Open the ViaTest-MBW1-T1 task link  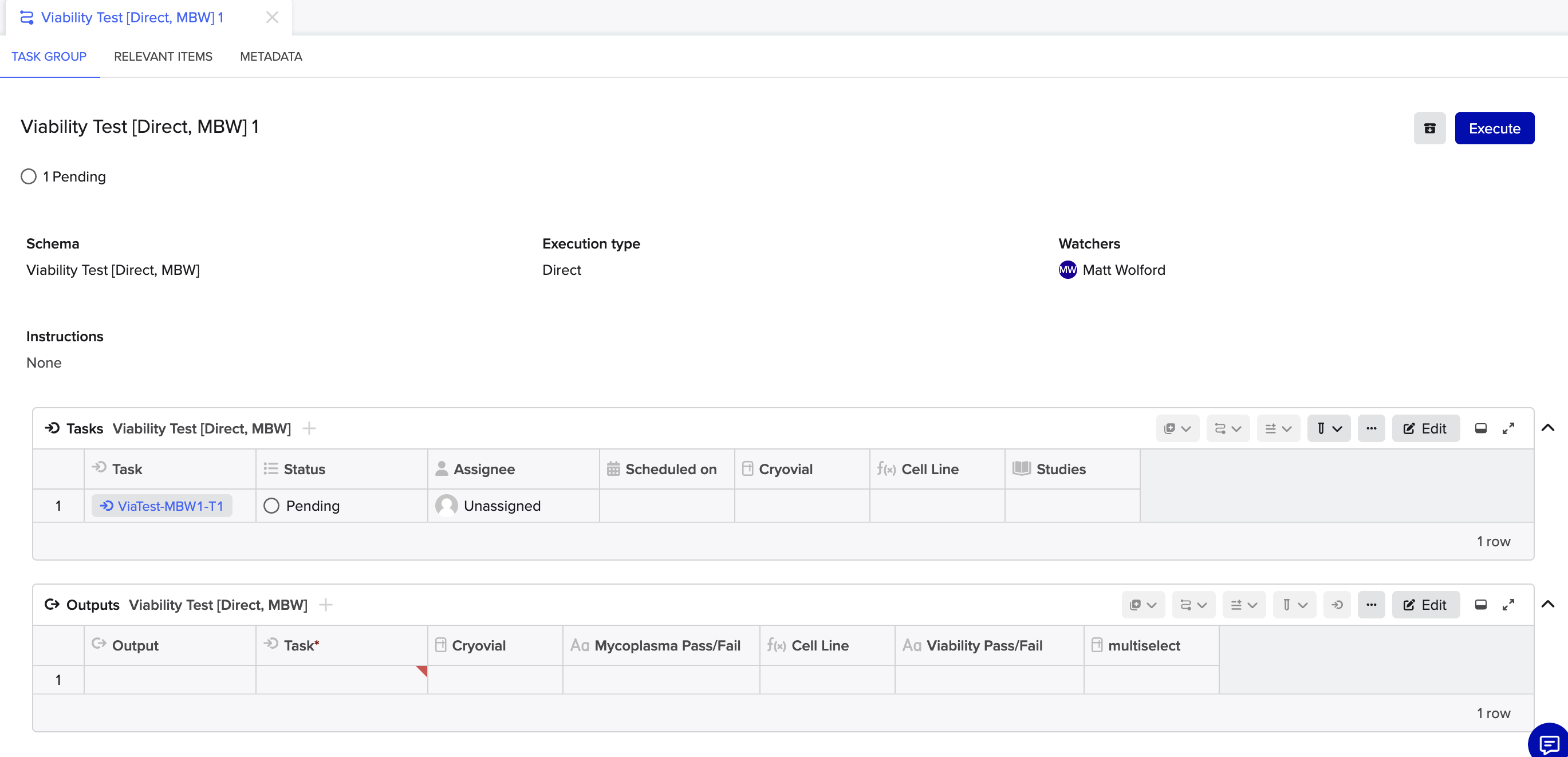tap(163, 506)
